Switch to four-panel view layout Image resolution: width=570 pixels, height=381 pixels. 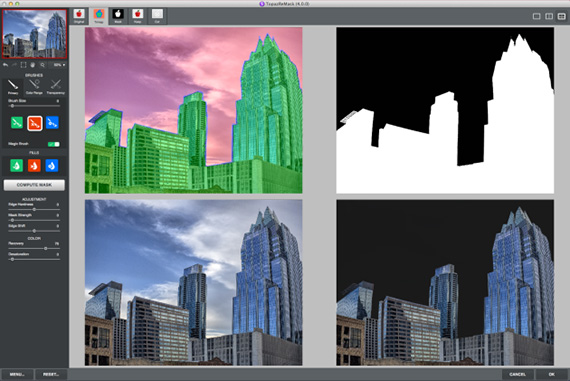[561, 16]
